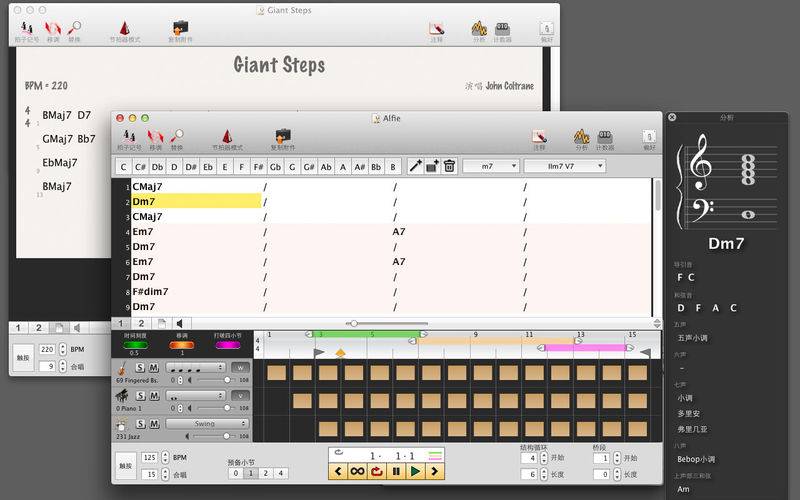Click the trash delete icon
800x500 pixels.
click(449, 166)
